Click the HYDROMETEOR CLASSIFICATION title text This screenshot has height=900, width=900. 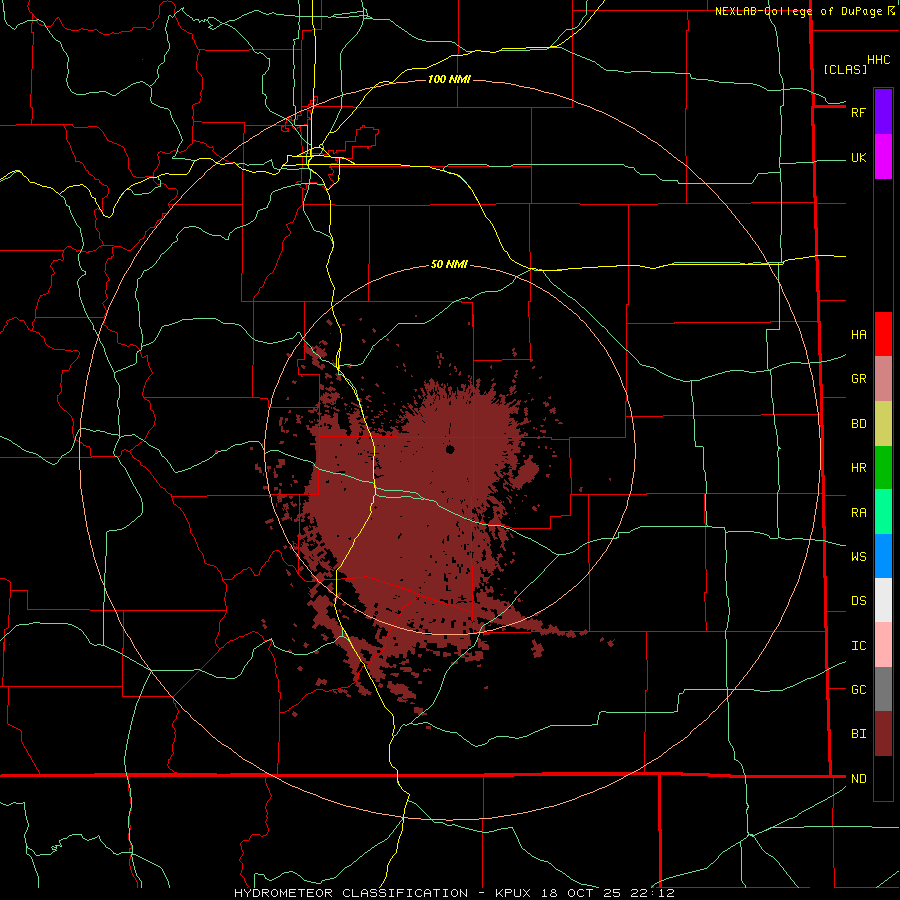point(351,893)
